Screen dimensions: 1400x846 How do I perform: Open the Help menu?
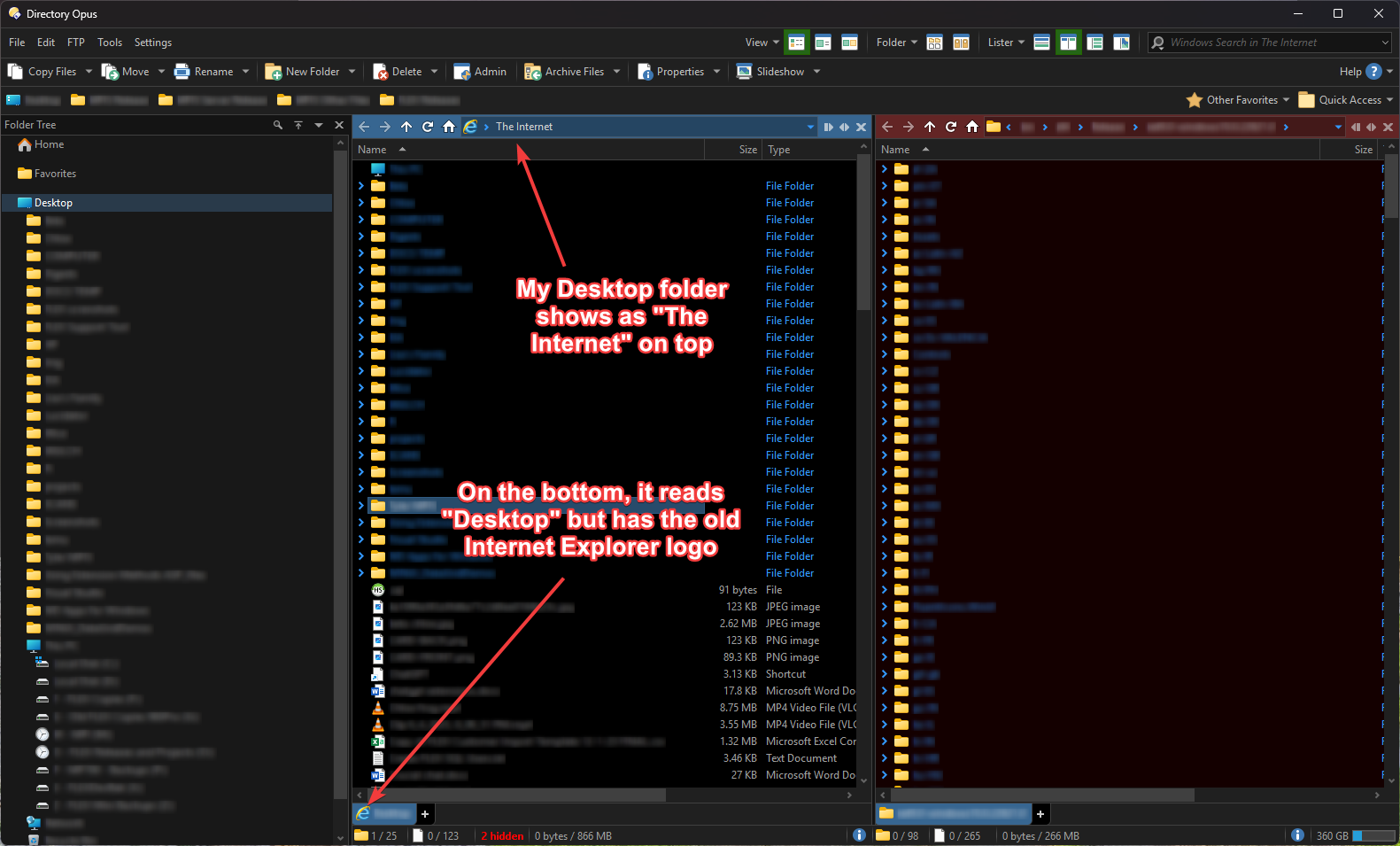[x=1350, y=72]
